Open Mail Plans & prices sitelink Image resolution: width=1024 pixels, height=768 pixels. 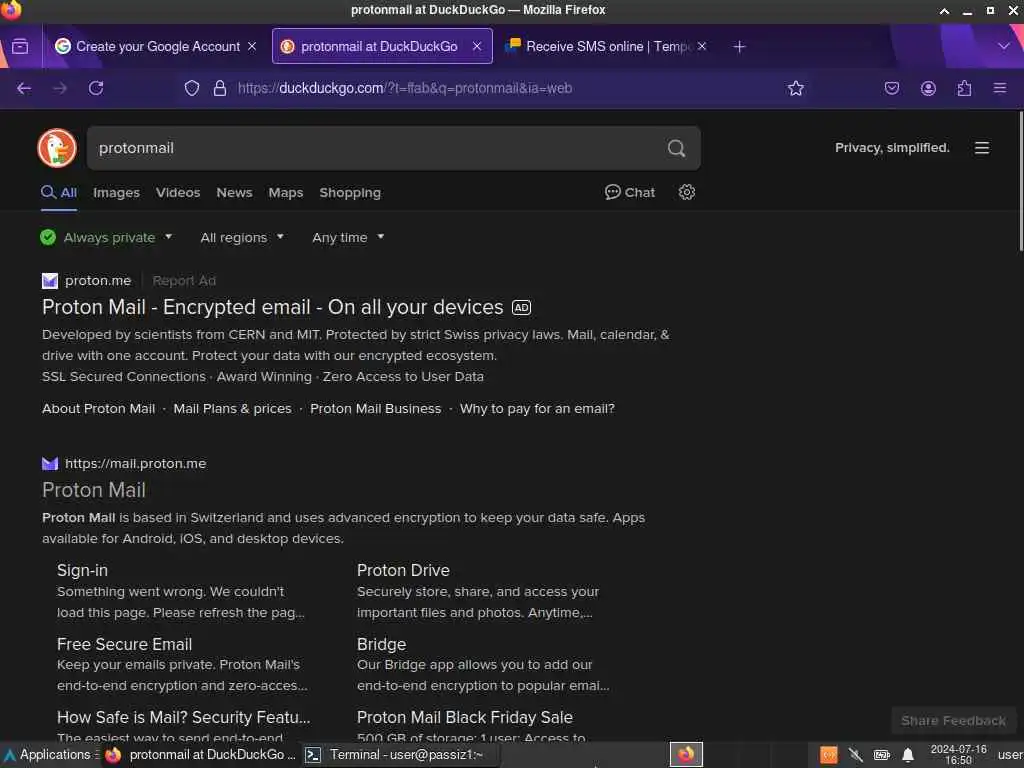[x=232, y=409]
